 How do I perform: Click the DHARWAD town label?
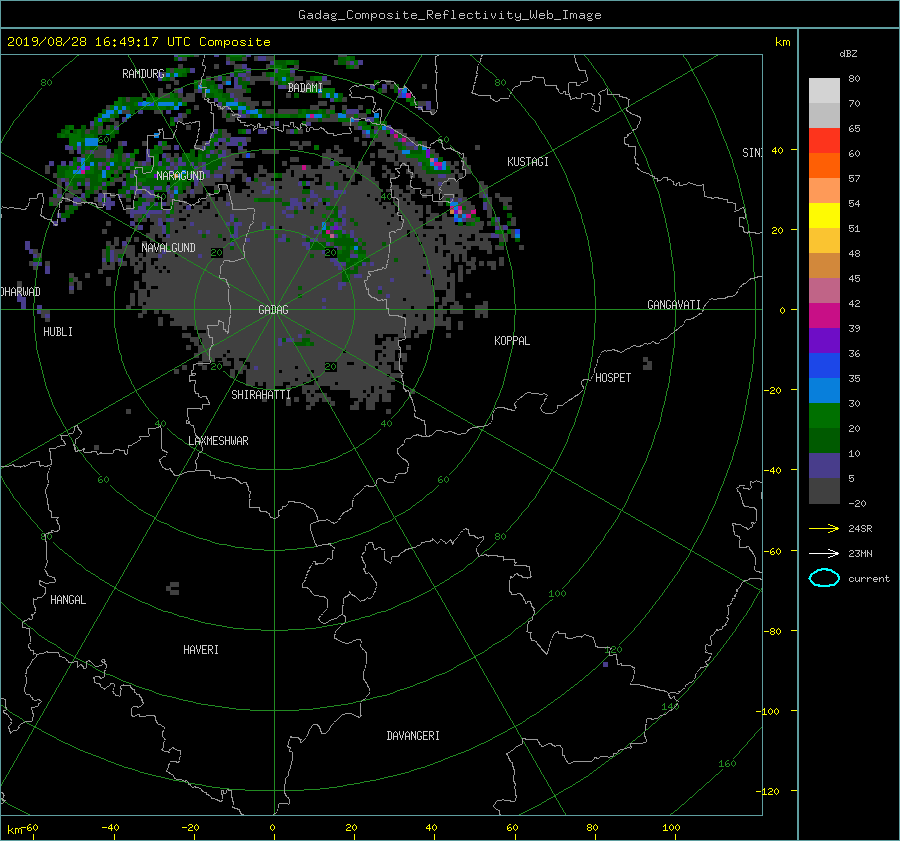pyautogui.click(x=20, y=292)
